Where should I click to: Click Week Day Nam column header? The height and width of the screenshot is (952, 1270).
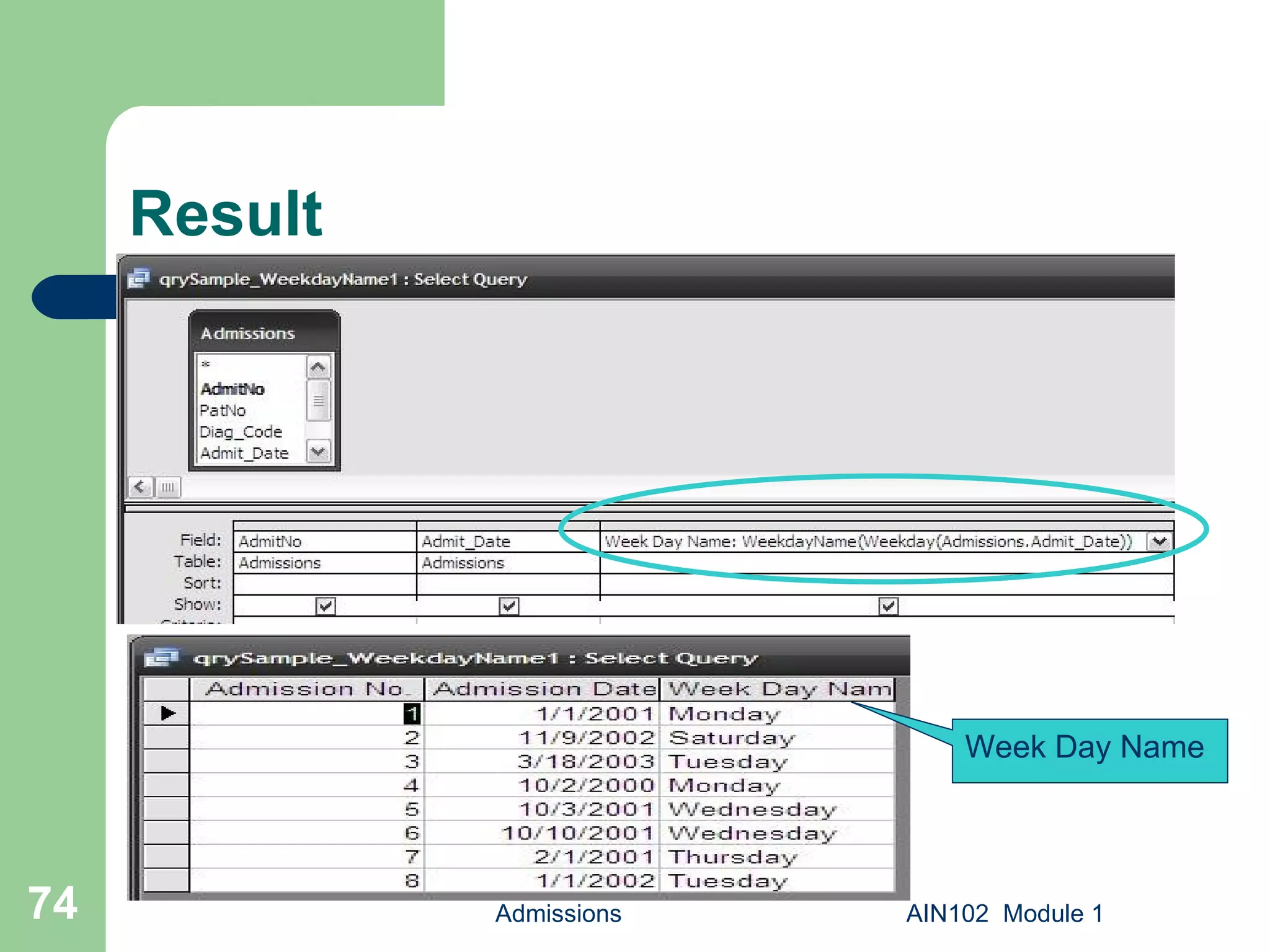coord(778,689)
